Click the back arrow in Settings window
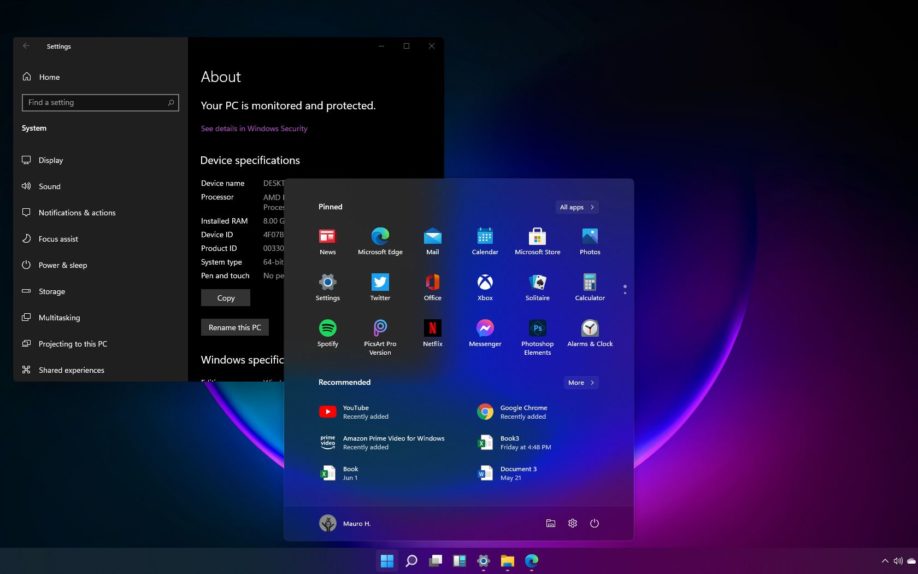The image size is (918, 574). point(26,46)
